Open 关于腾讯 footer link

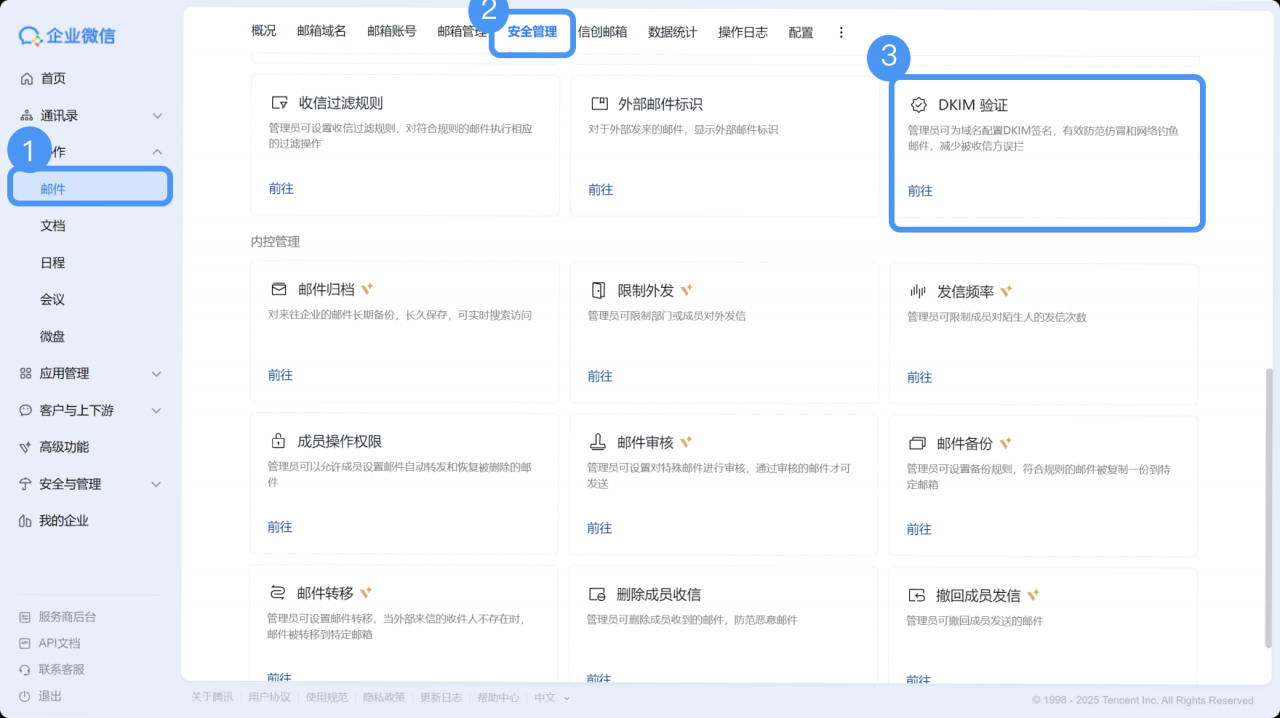212,698
